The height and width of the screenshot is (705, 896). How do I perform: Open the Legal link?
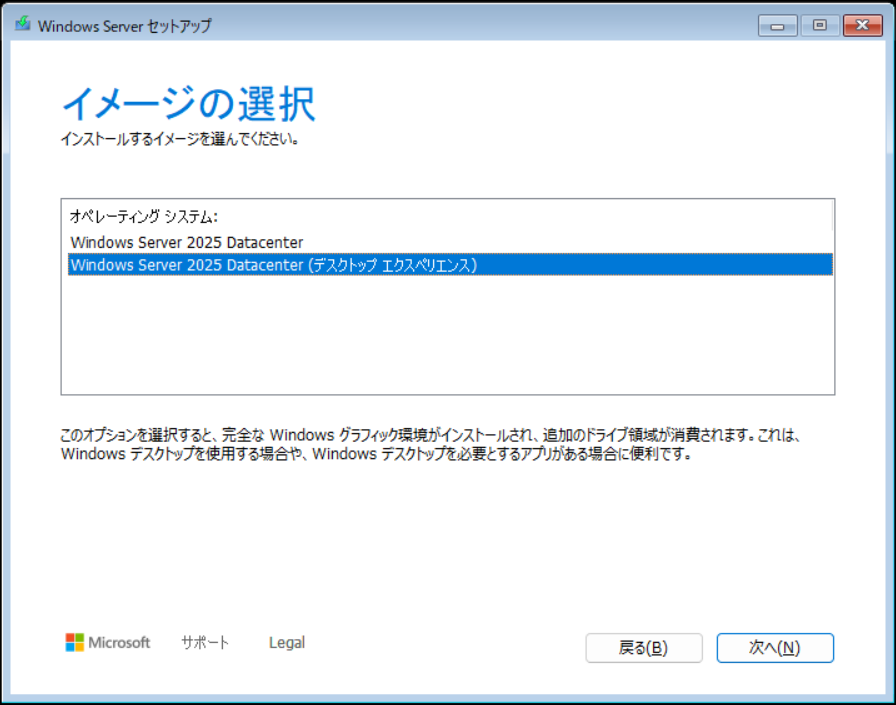[x=287, y=642]
